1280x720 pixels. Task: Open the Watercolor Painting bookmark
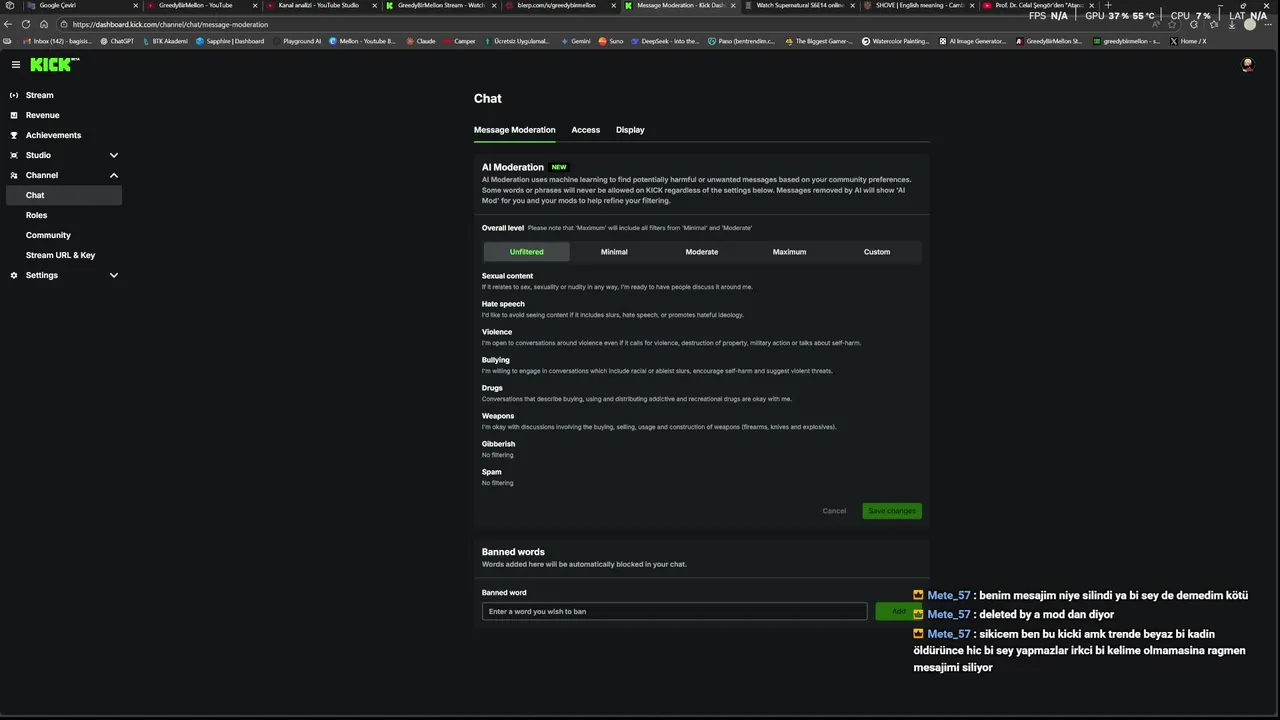click(896, 42)
